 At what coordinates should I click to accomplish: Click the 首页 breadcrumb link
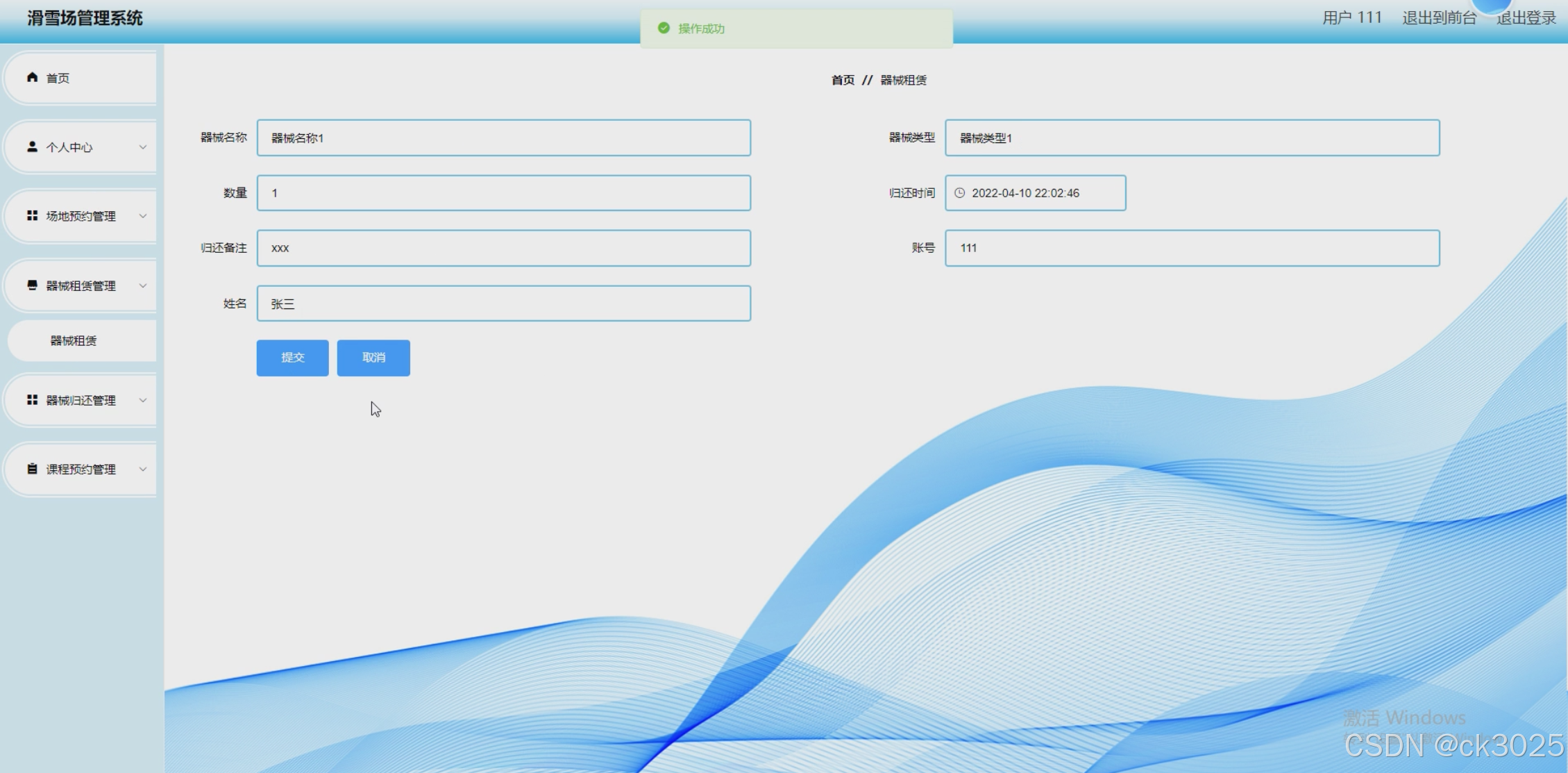pos(843,81)
